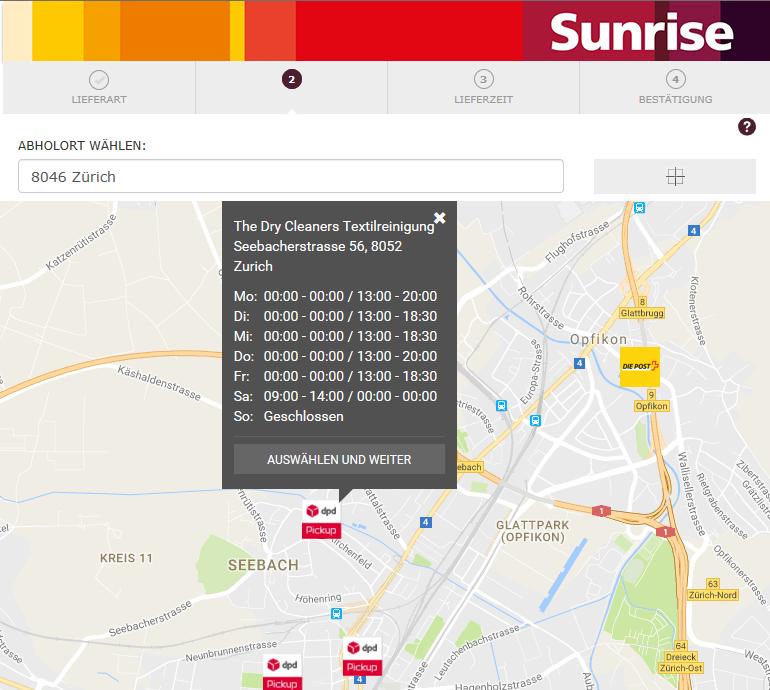Click the Zürich-Nord exit 63 label
The width and height of the screenshot is (770, 690).
pos(713,595)
